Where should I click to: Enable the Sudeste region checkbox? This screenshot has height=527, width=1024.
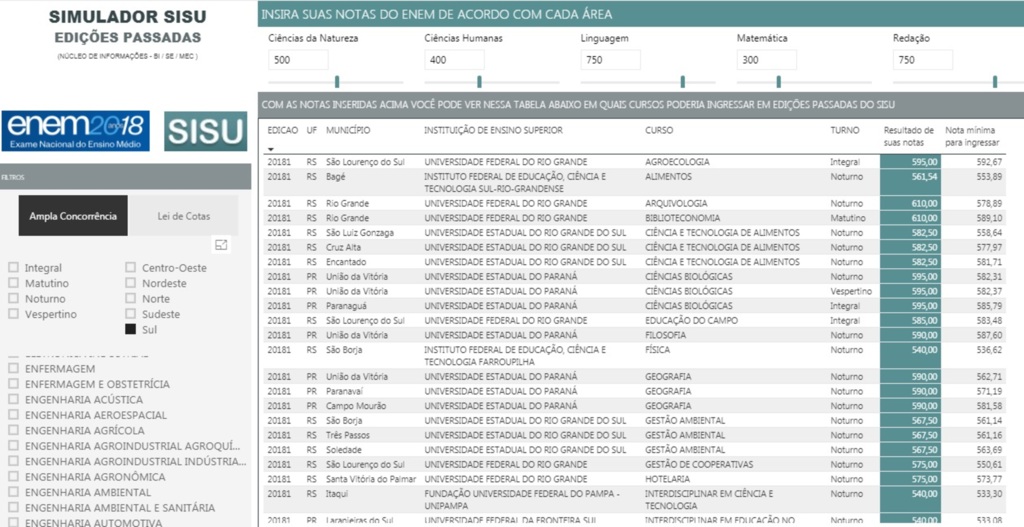[131, 314]
